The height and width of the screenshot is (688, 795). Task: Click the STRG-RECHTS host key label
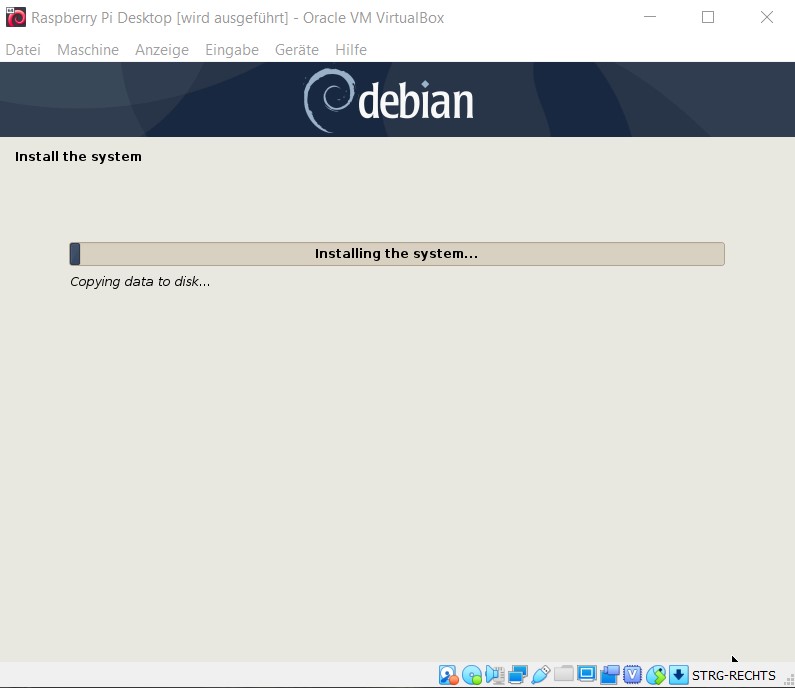click(734, 675)
